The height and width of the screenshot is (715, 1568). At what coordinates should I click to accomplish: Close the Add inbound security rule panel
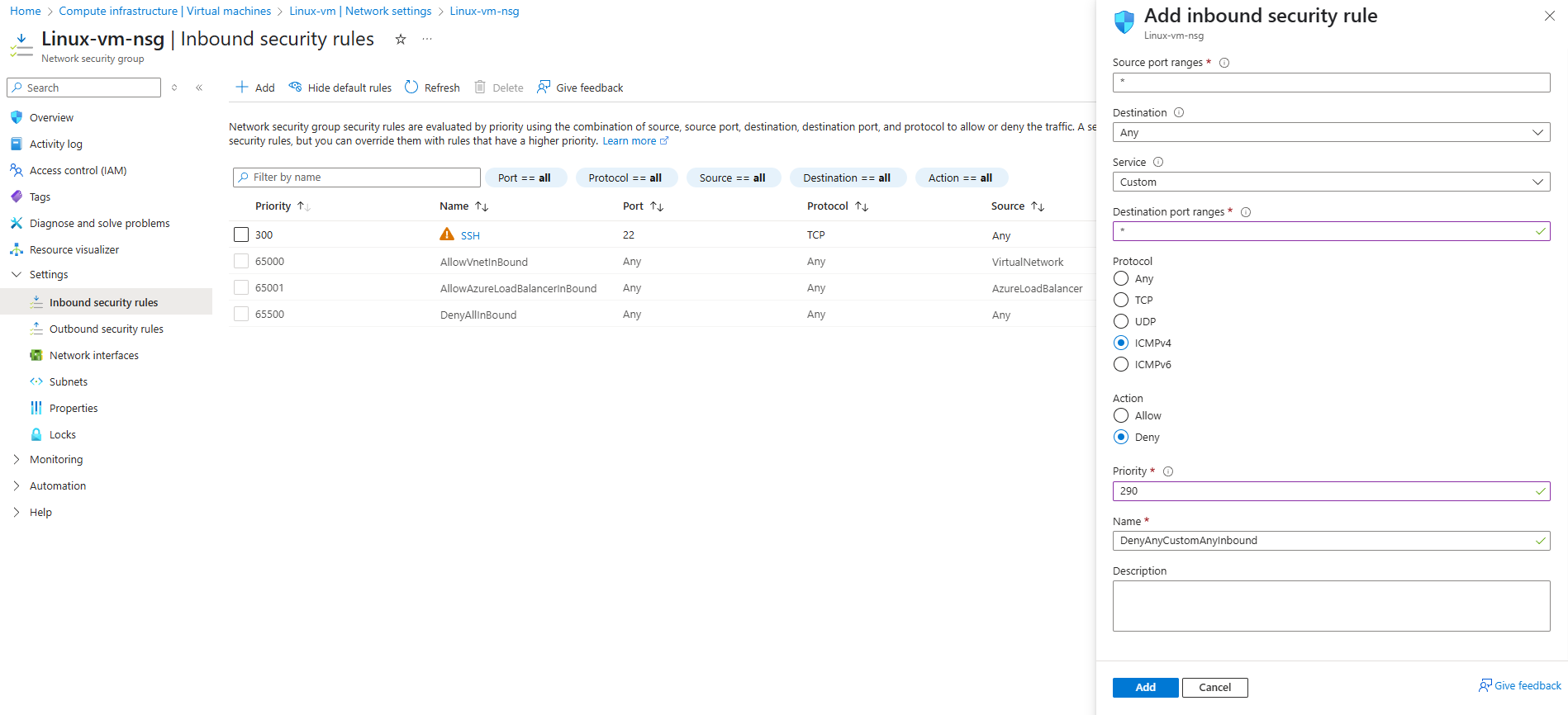click(x=1550, y=16)
